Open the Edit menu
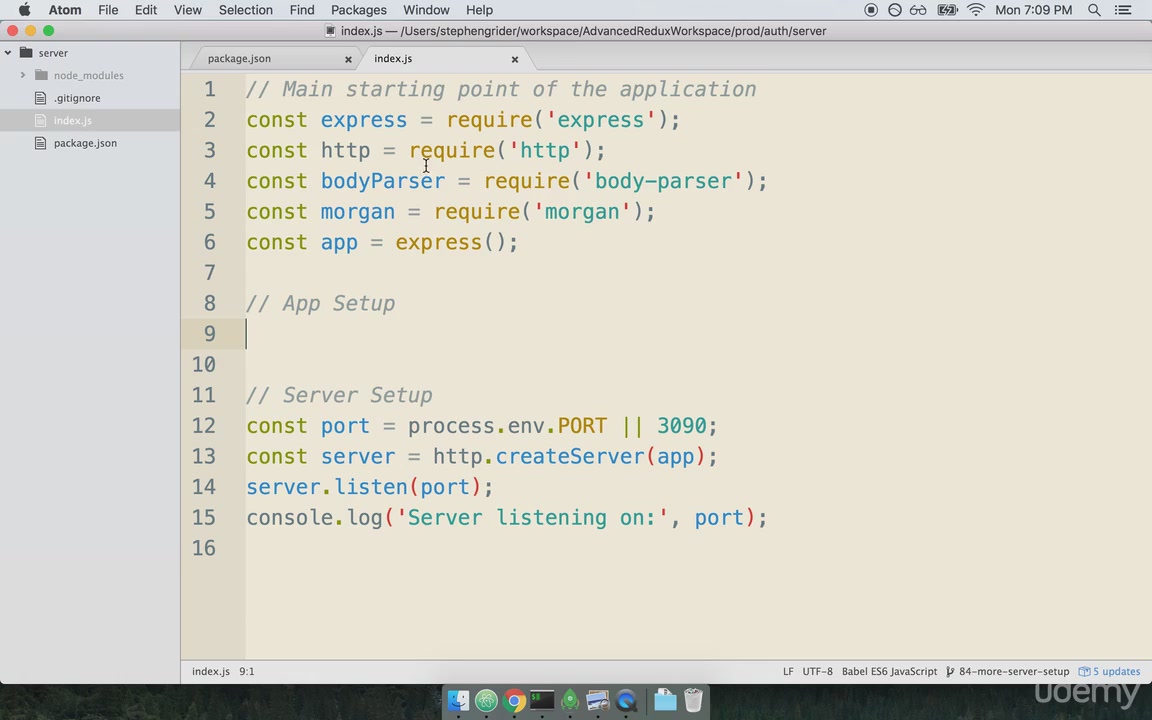 (x=145, y=10)
